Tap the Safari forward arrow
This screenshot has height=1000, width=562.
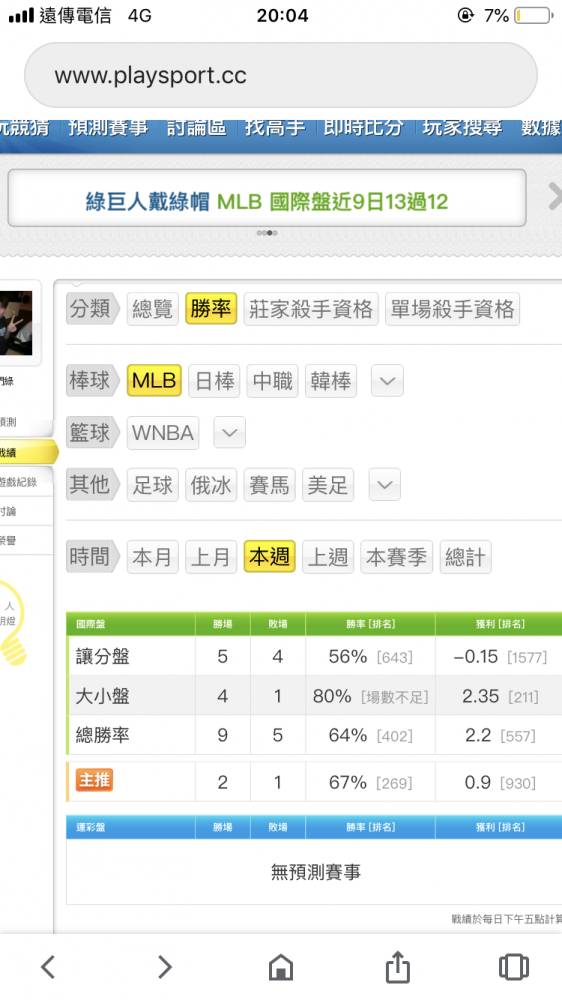click(165, 967)
